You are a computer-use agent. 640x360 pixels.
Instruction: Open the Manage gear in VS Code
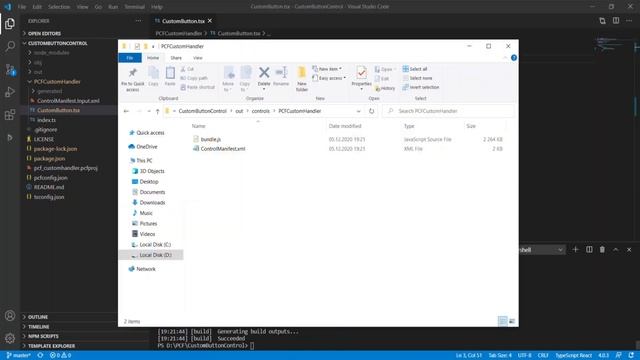click(10, 338)
